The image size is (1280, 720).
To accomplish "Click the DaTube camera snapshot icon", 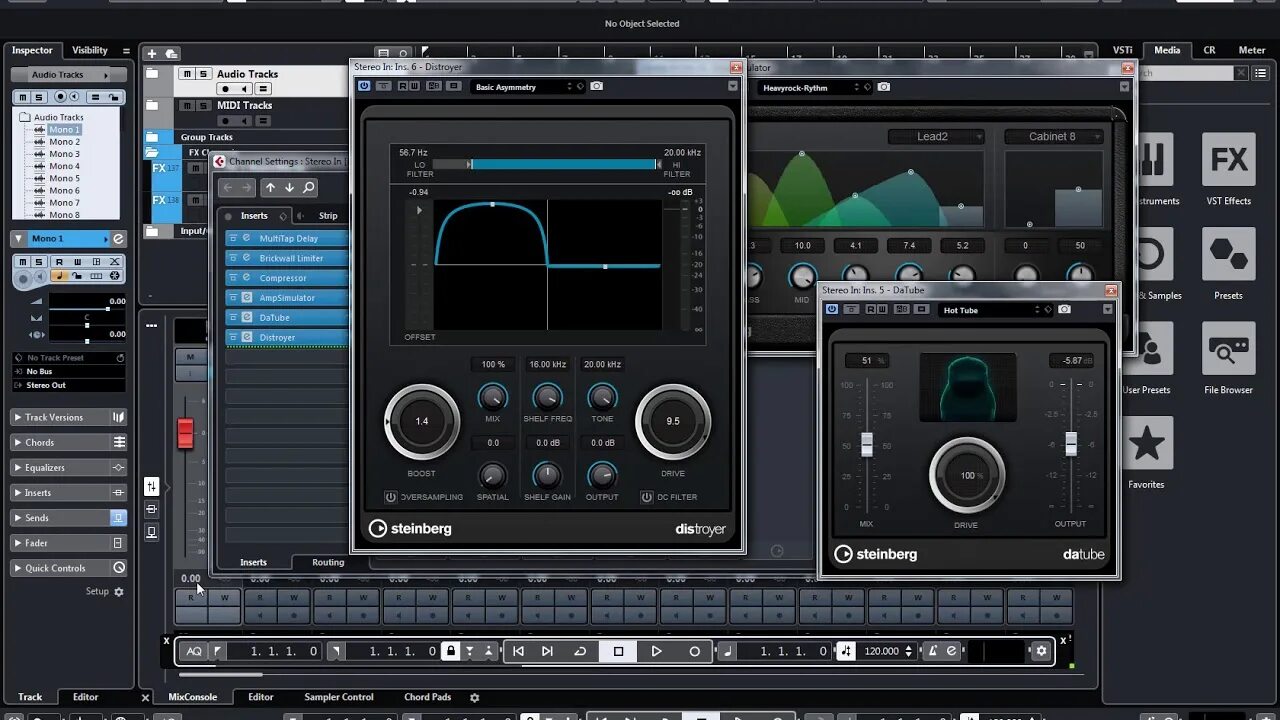I will (1065, 309).
